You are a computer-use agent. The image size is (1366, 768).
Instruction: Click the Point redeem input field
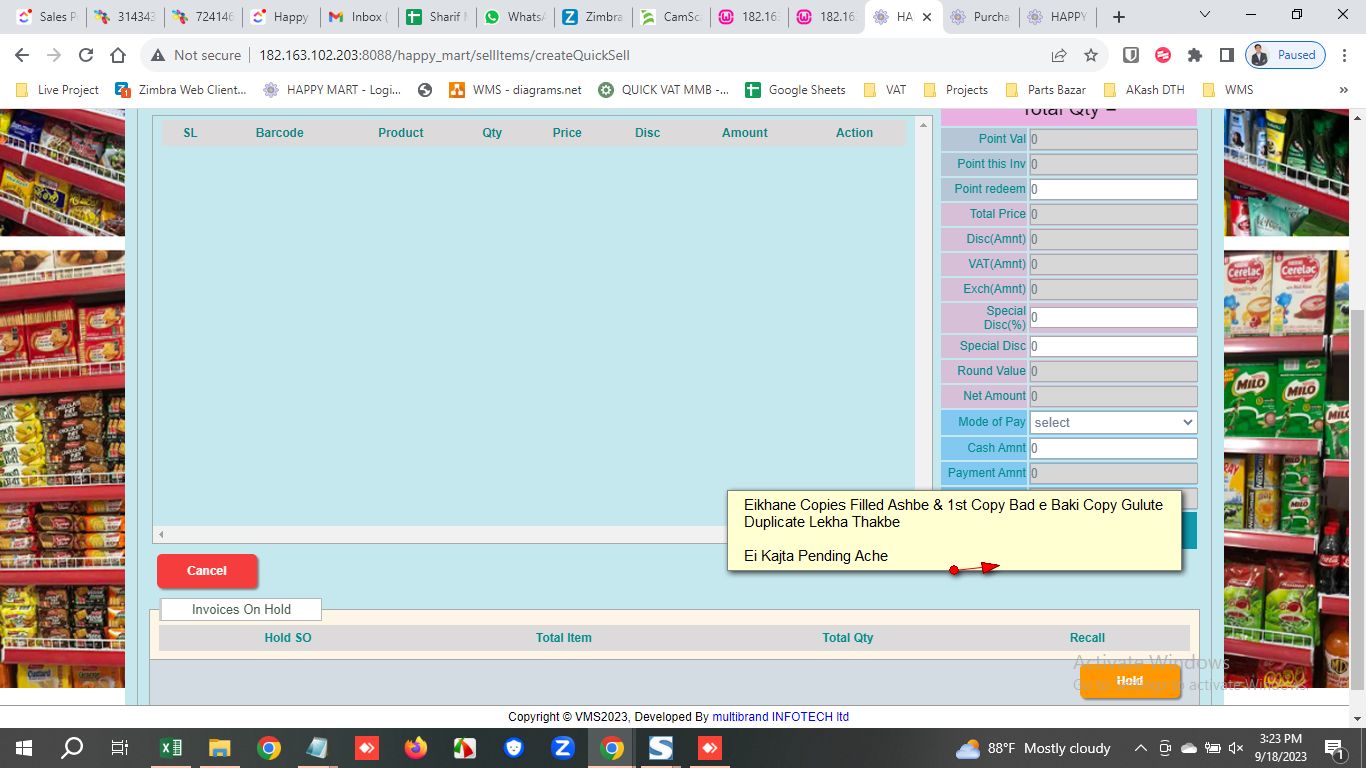[1113, 189]
